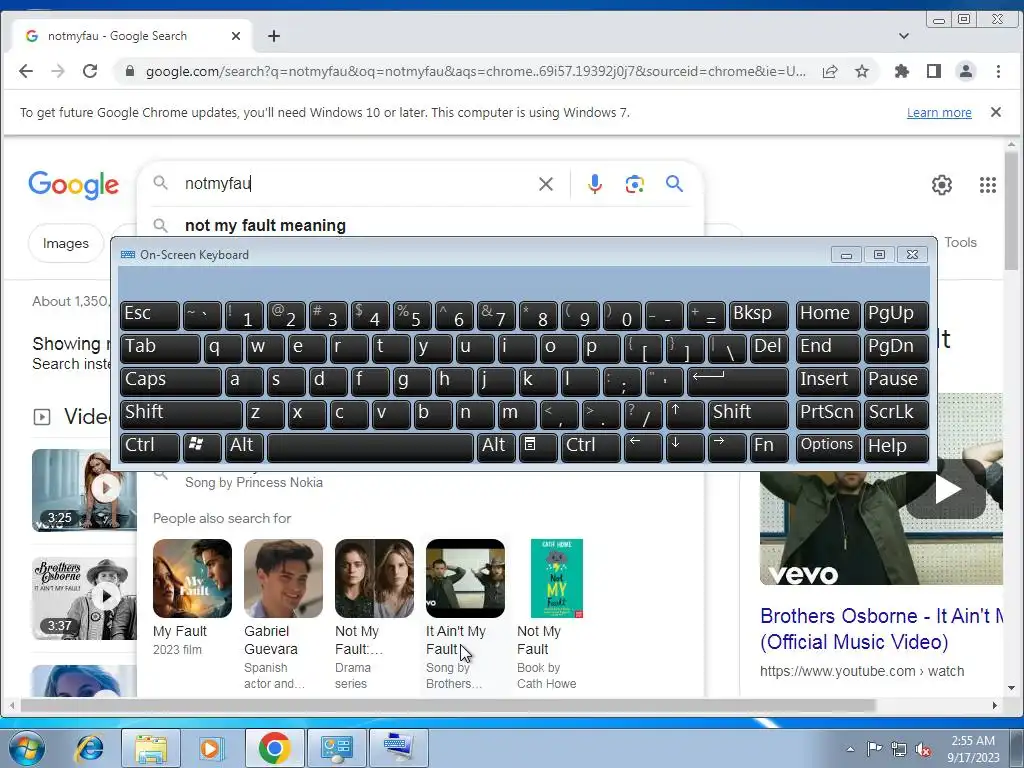This screenshot has height=768, width=1024.
Task: Tap the Bksp key
Action: (x=759, y=315)
